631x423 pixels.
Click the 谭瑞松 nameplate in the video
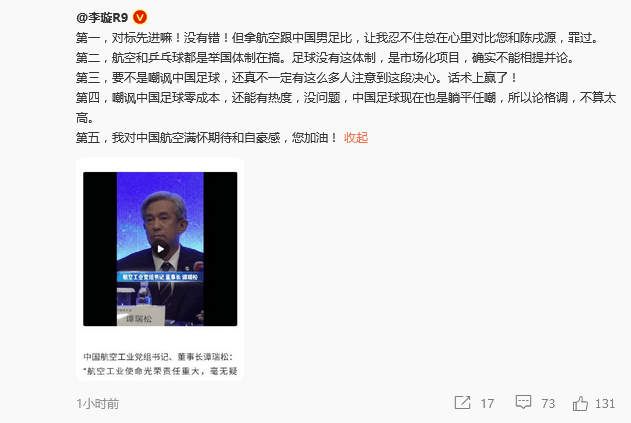point(139,319)
